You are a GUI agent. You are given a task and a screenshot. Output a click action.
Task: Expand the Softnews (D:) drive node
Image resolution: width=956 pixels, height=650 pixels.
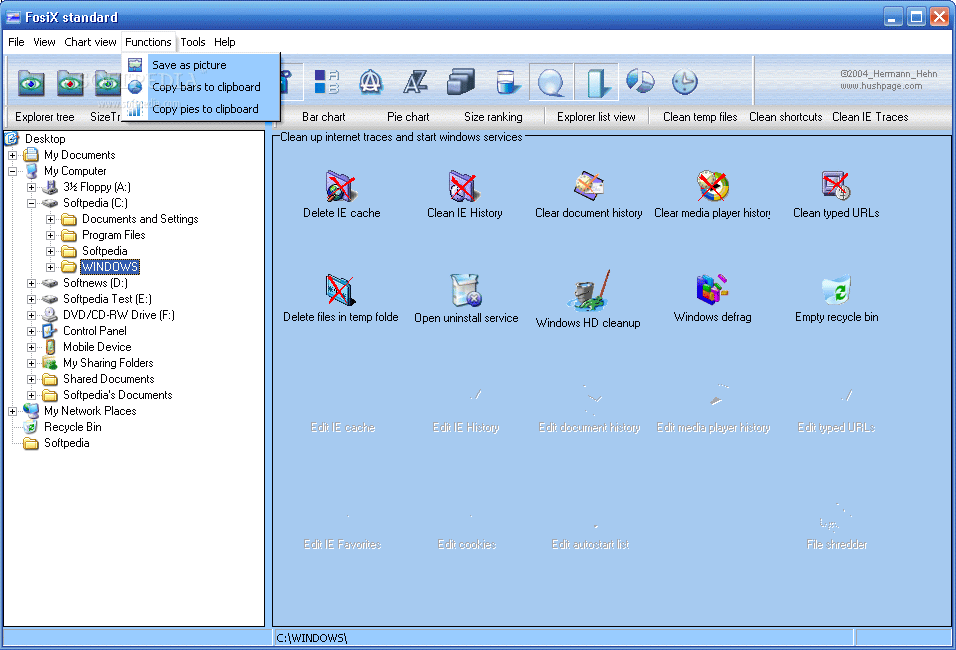pos(31,283)
